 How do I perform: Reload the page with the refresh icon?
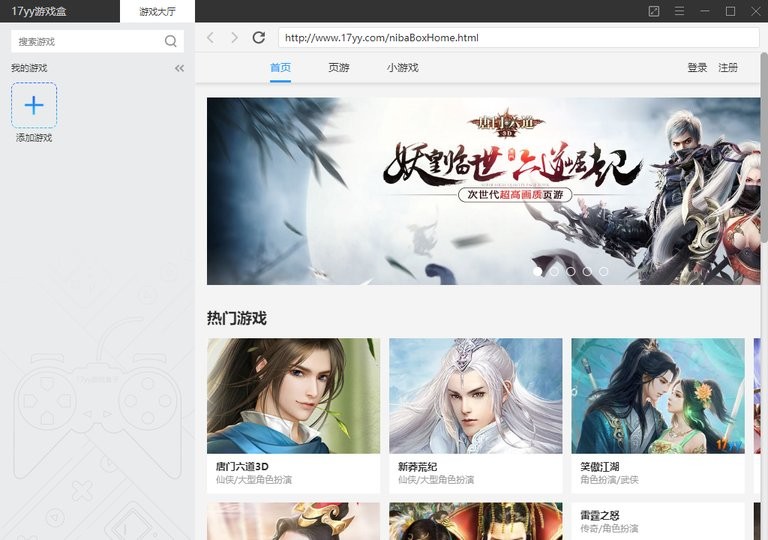(259, 37)
